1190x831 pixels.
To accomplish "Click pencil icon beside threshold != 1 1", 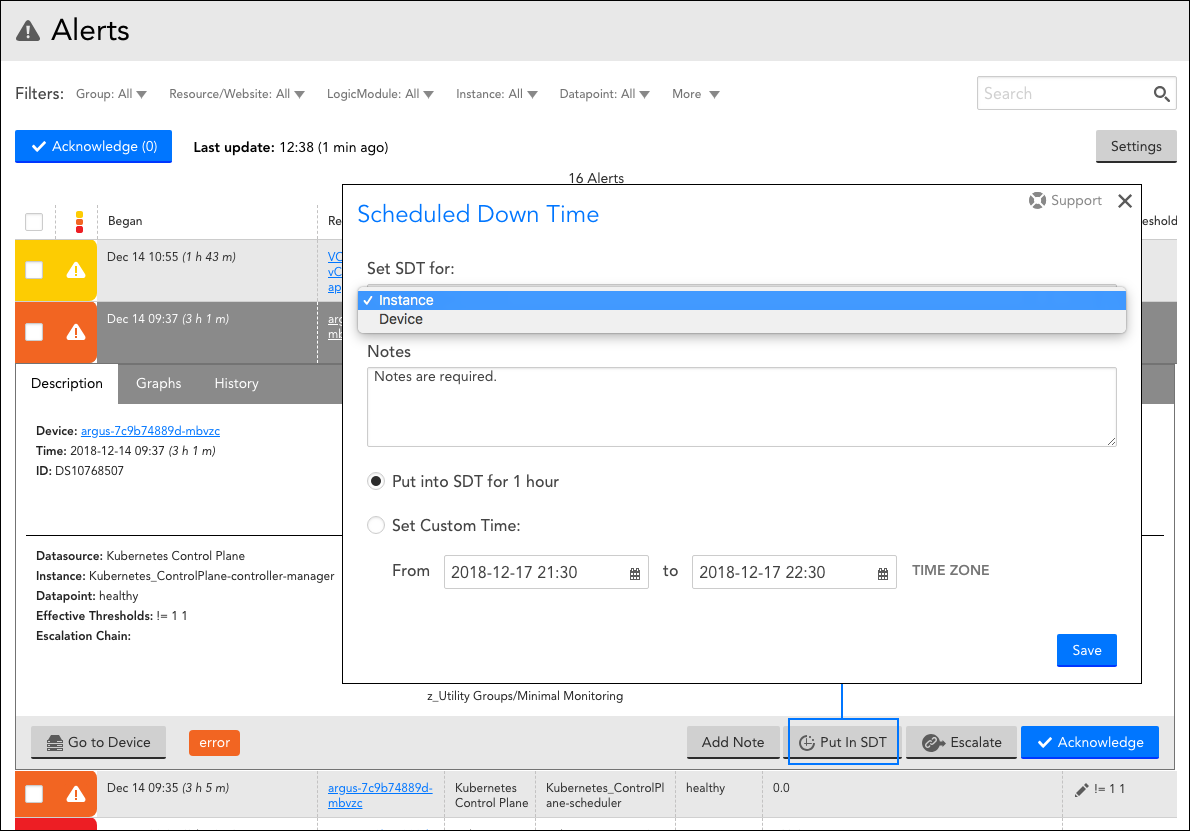I will coord(1080,790).
